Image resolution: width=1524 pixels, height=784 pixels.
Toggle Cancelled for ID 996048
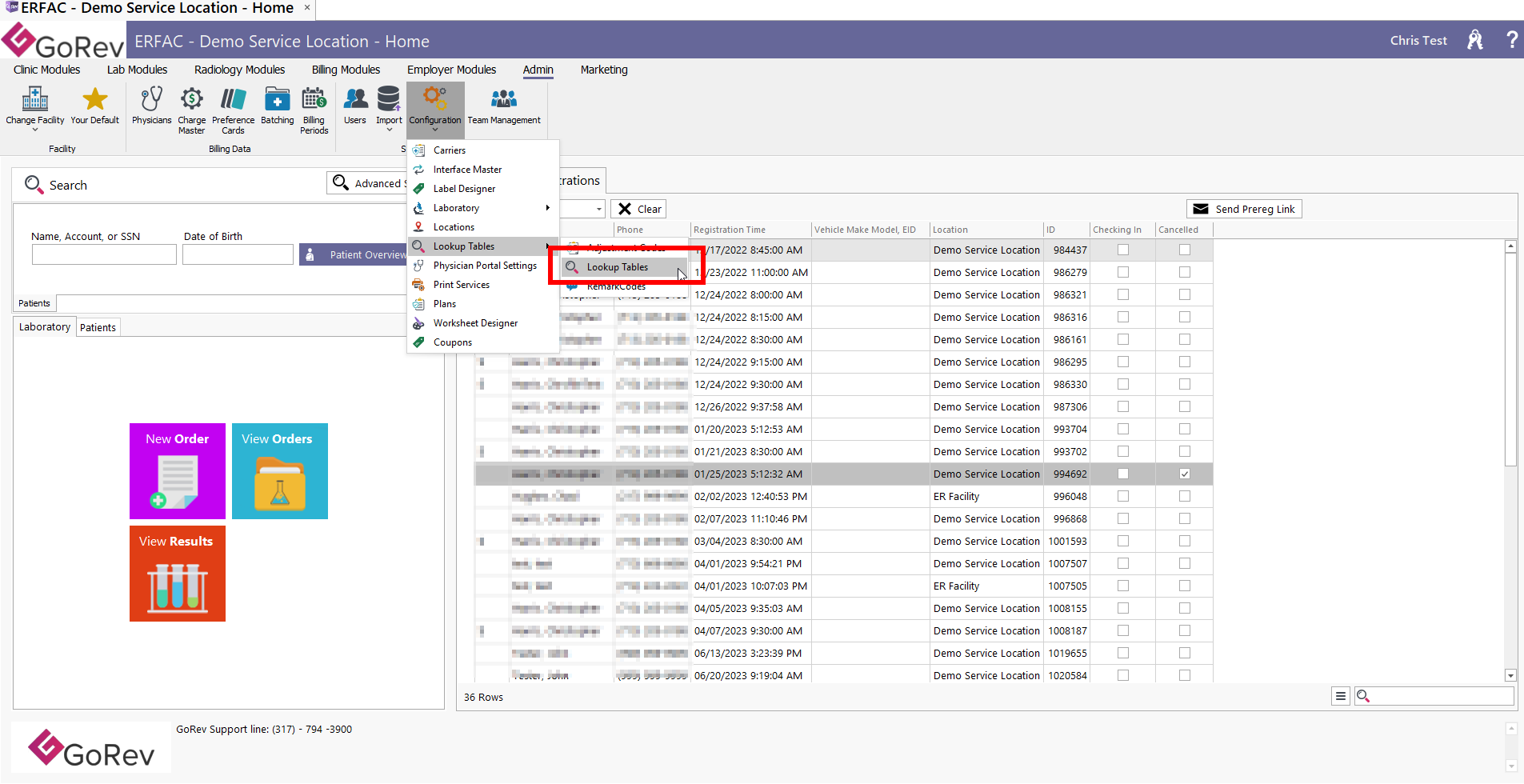click(1185, 497)
